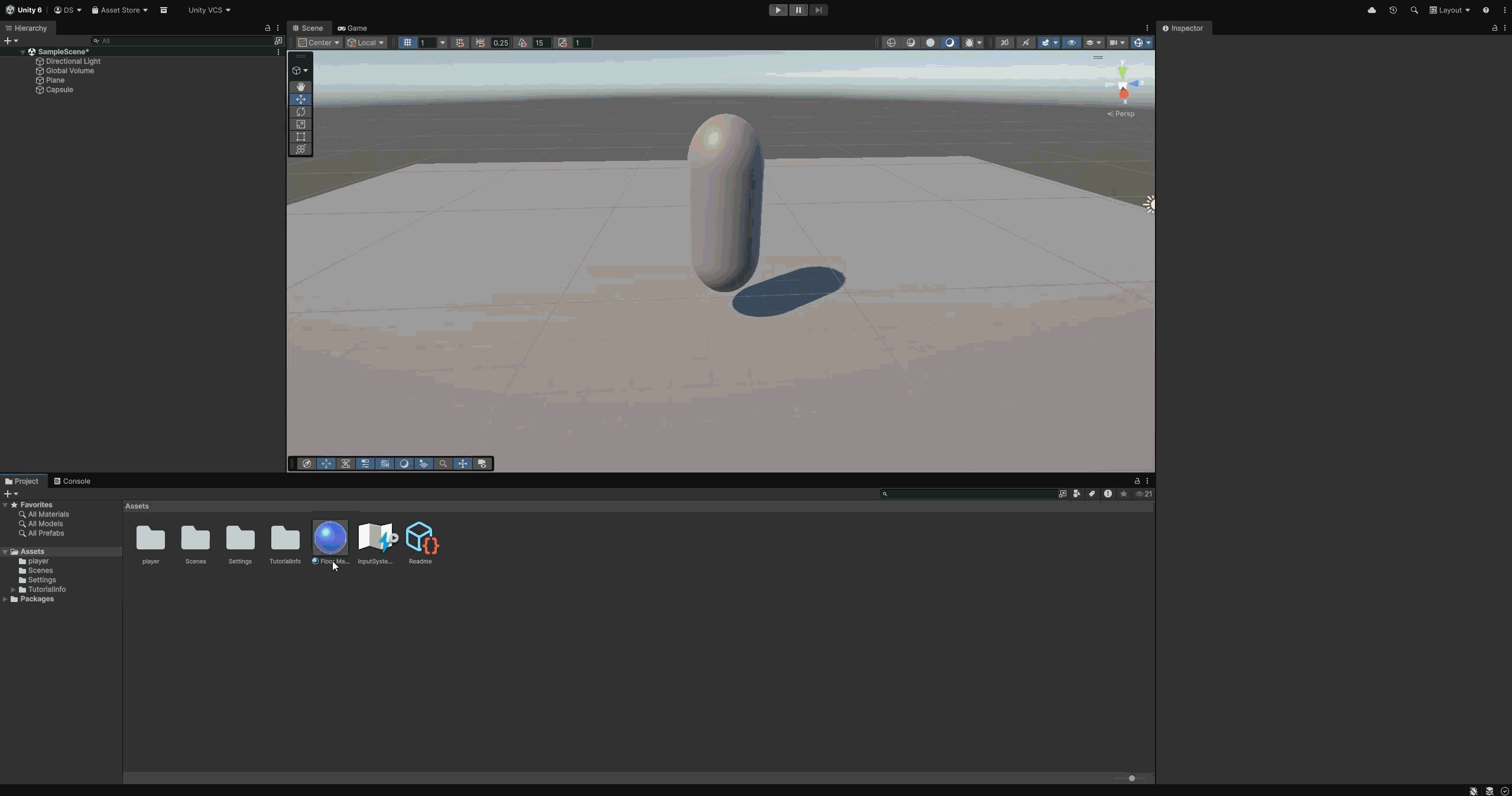
Task: Select the View (hand) tool
Action: pyautogui.click(x=301, y=87)
